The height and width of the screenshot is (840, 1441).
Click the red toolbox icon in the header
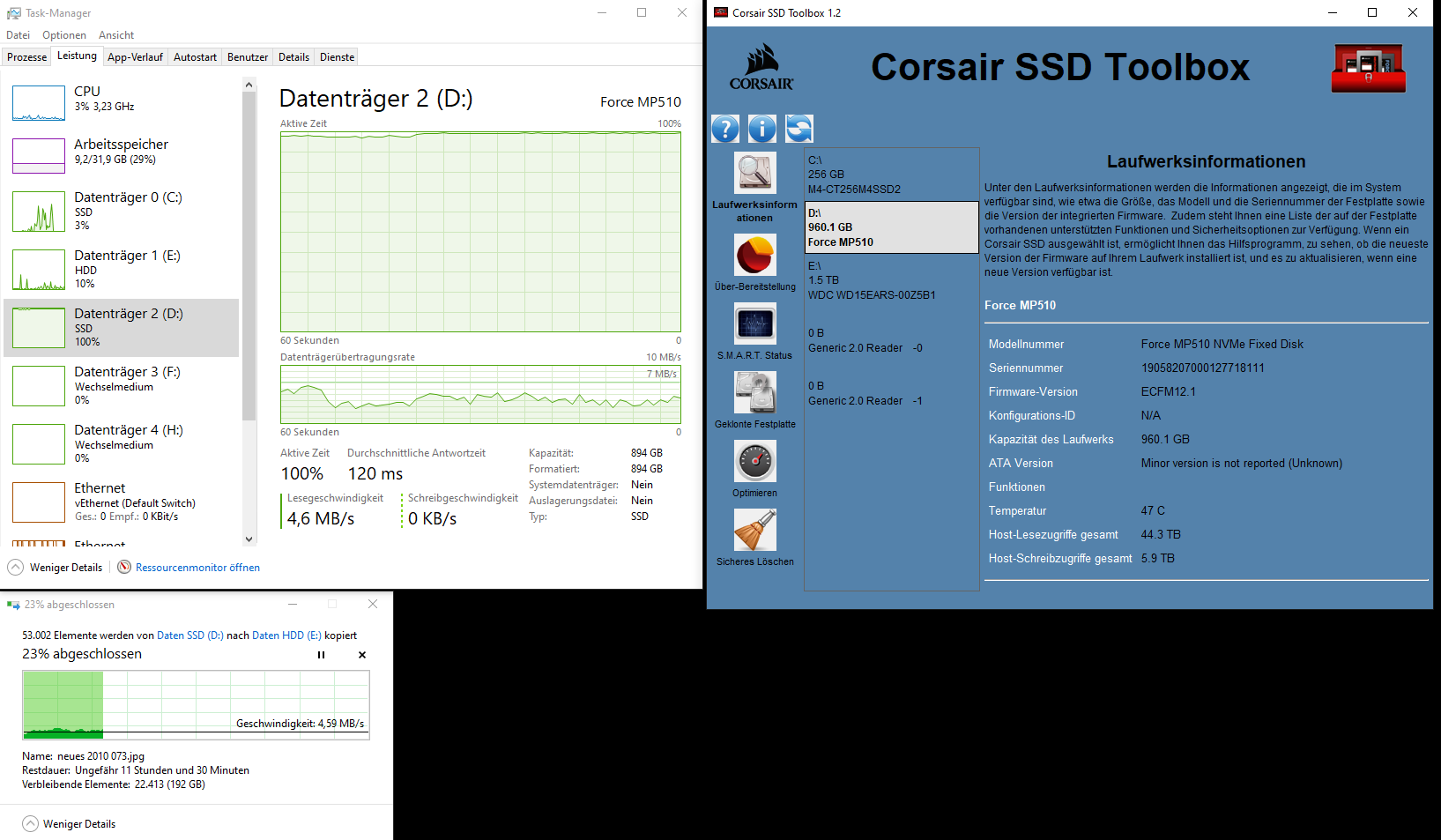1368,68
